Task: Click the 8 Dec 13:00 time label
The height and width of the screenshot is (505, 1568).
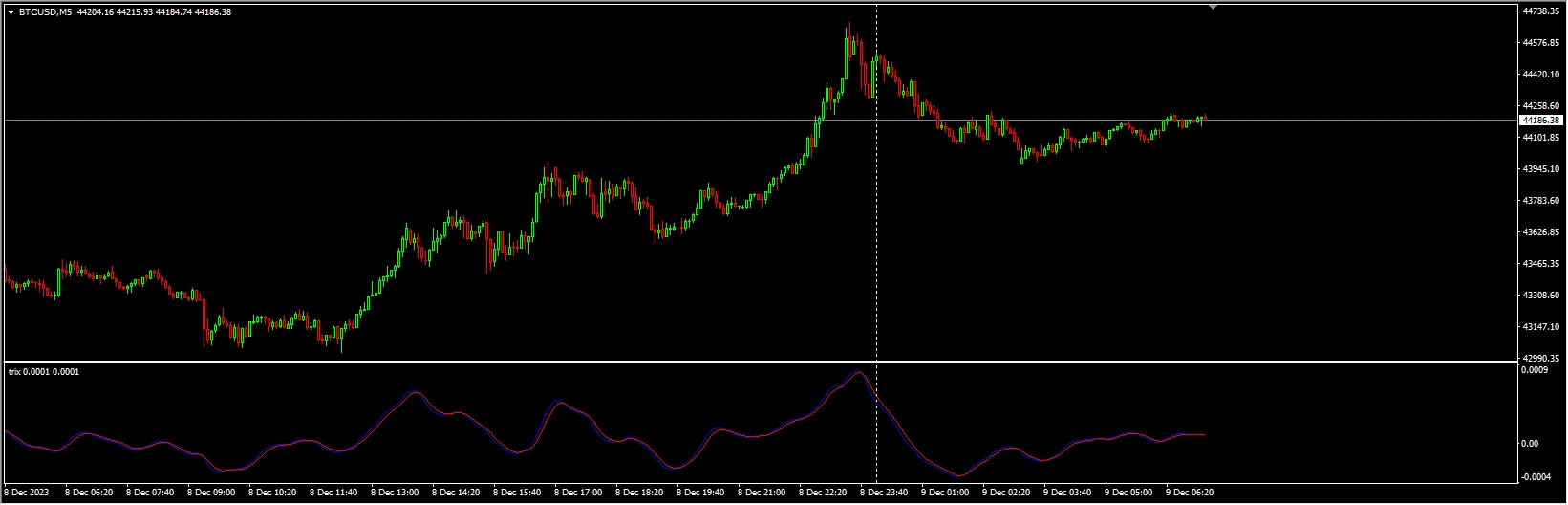Action: pyautogui.click(x=396, y=493)
